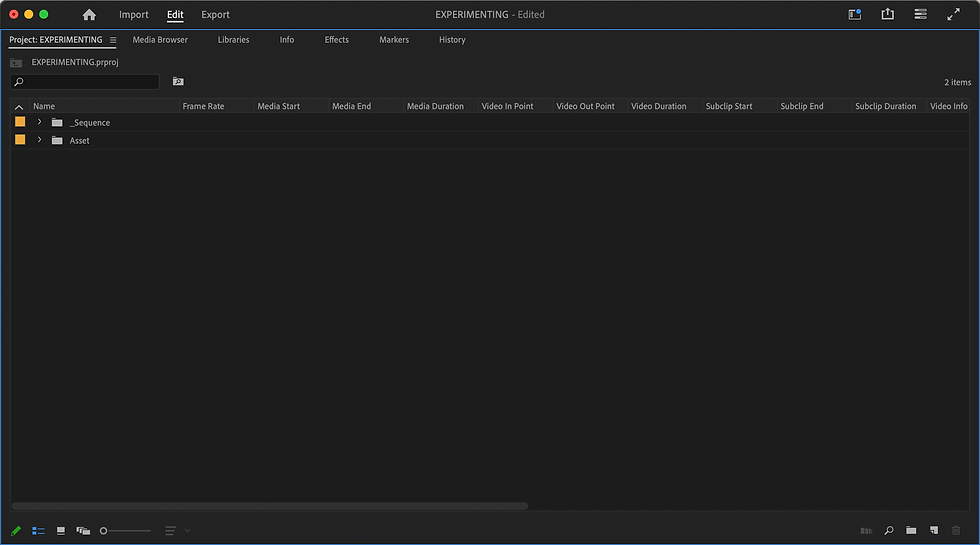Screen dimensions: 980x545
Task: Expand the _Sequence bin
Action: click(39, 122)
